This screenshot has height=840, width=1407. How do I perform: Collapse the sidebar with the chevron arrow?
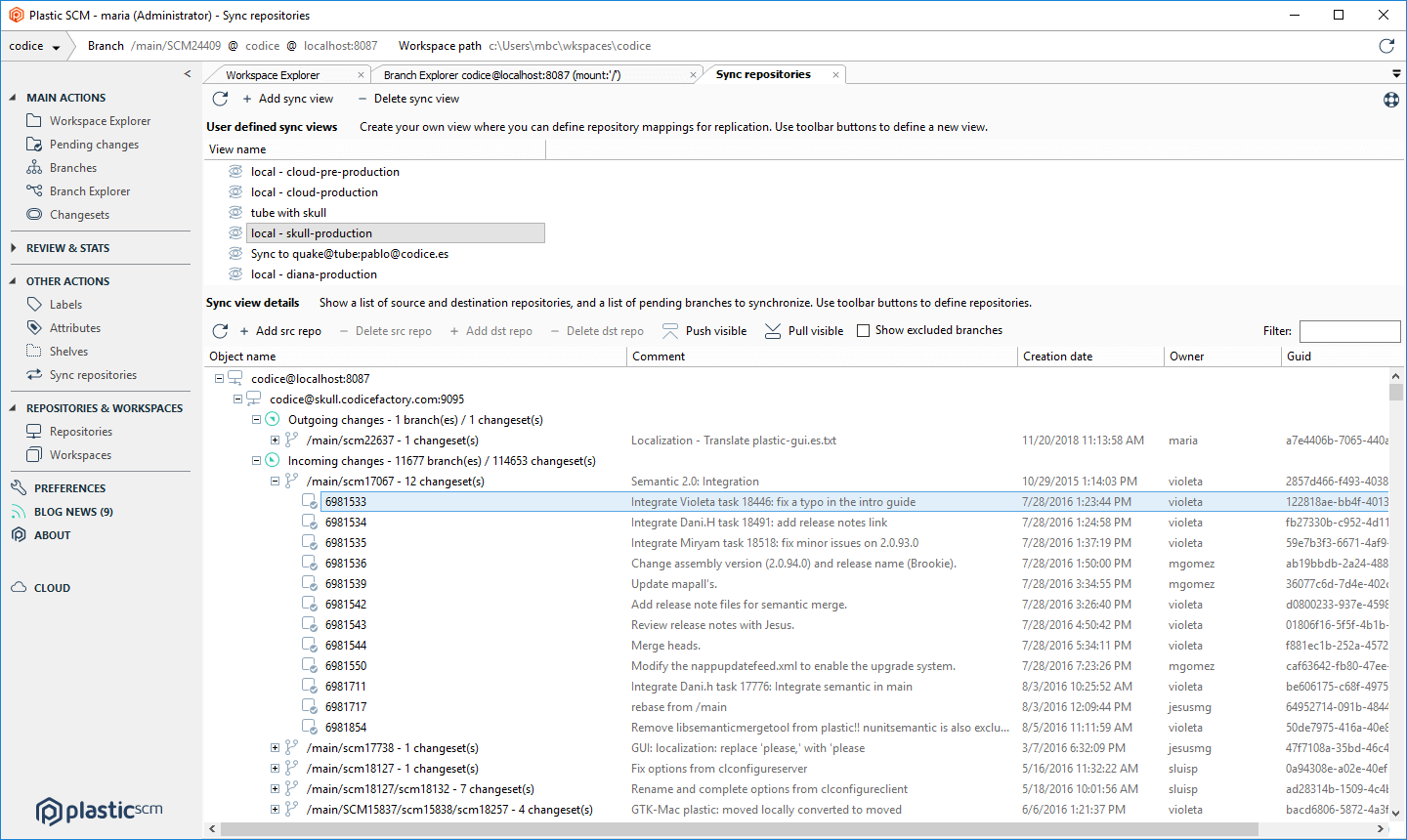coord(188,74)
